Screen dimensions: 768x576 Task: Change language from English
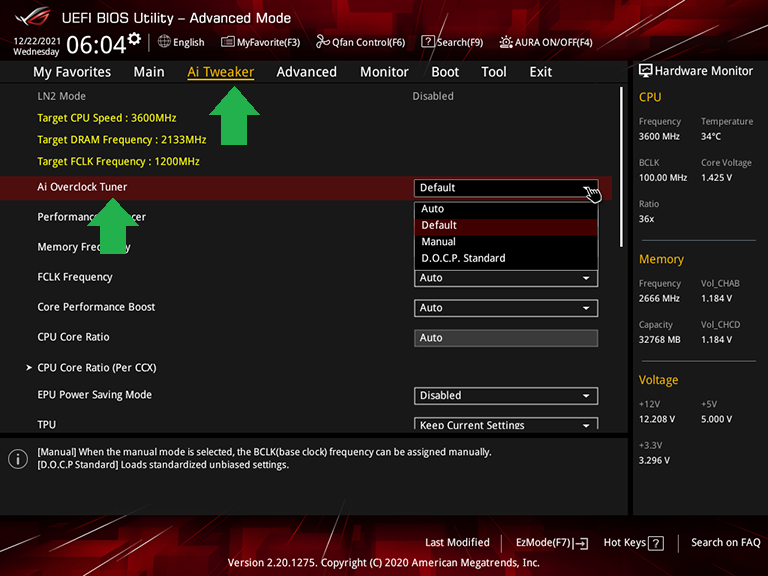click(x=181, y=42)
